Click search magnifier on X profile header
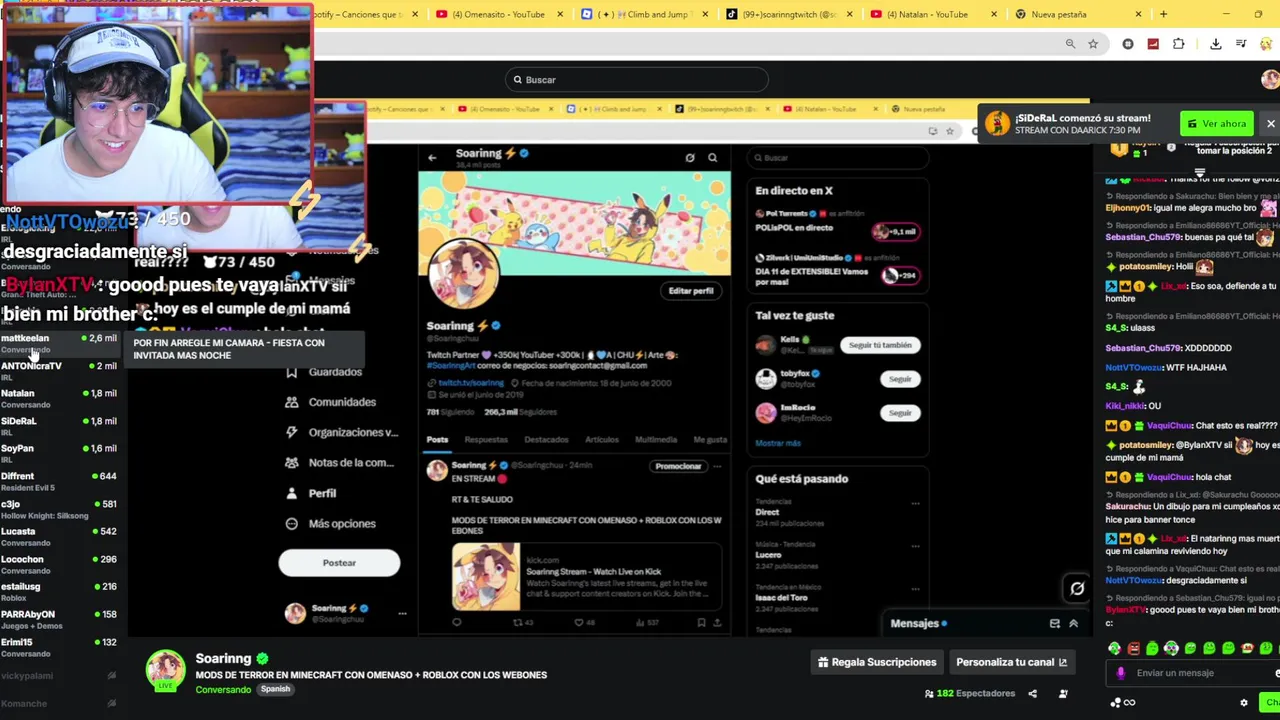Image resolution: width=1280 pixels, height=720 pixels. [712, 157]
